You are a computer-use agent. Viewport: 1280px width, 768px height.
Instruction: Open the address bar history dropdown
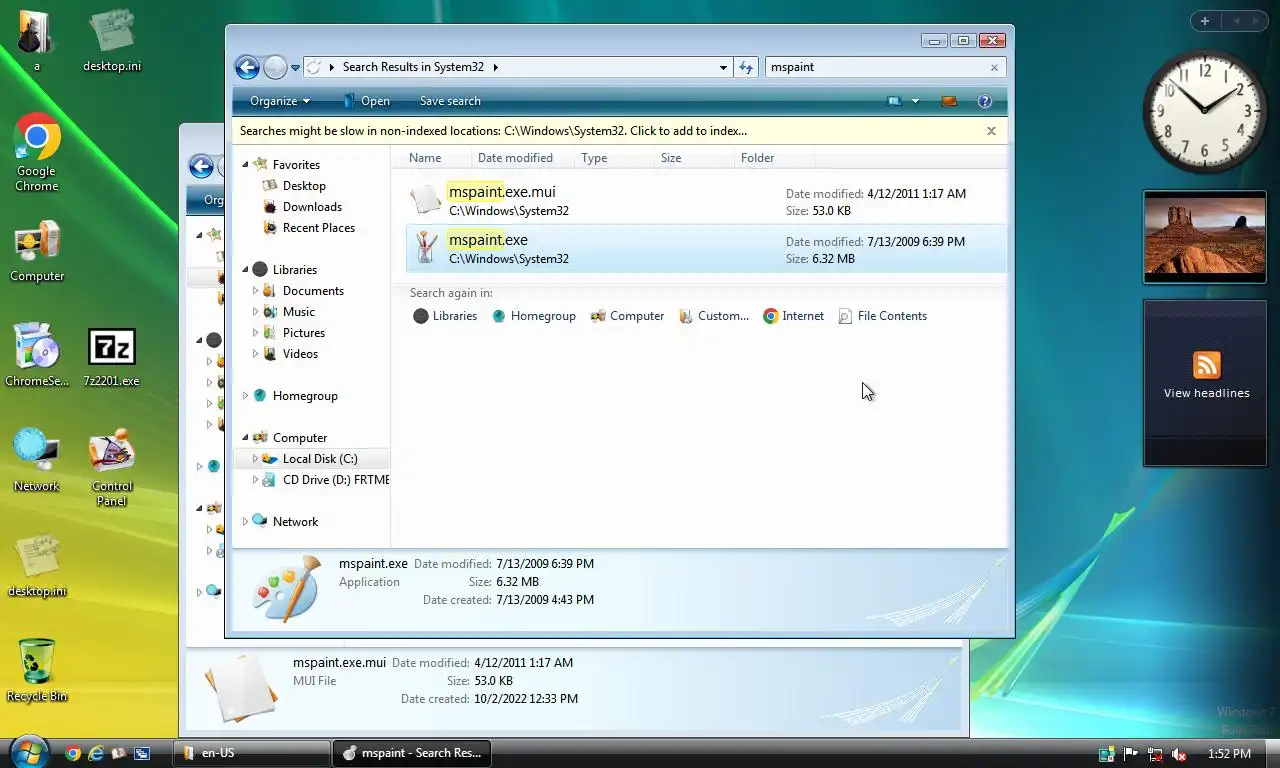pyautogui.click(x=723, y=67)
